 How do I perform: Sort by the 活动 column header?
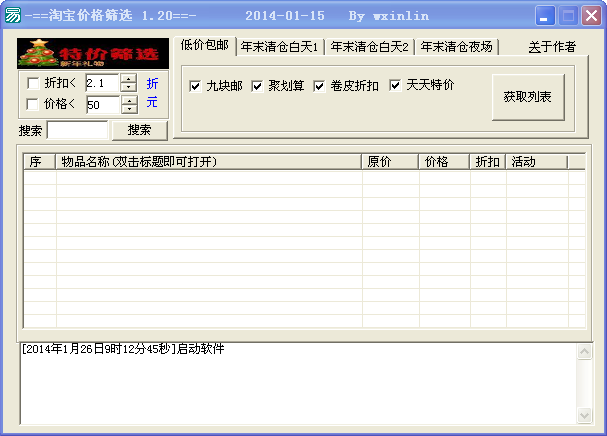coord(537,161)
